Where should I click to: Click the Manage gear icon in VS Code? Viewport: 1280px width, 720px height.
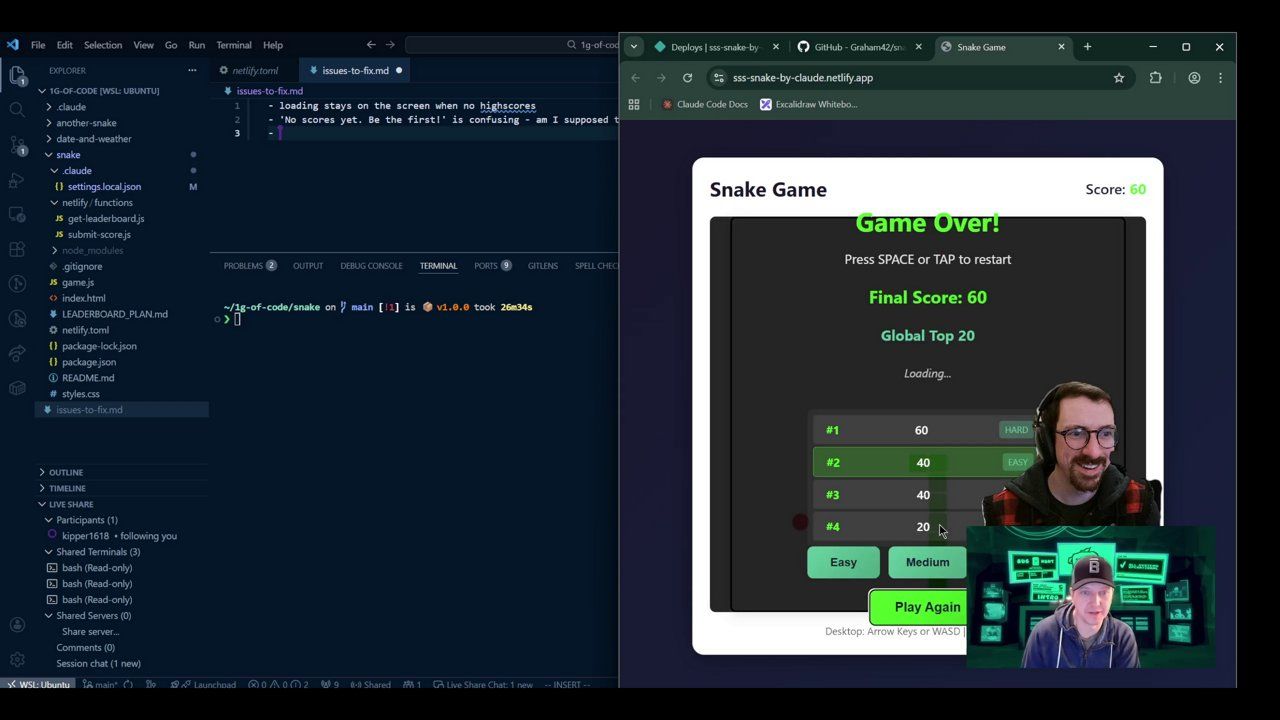[x=17, y=660]
